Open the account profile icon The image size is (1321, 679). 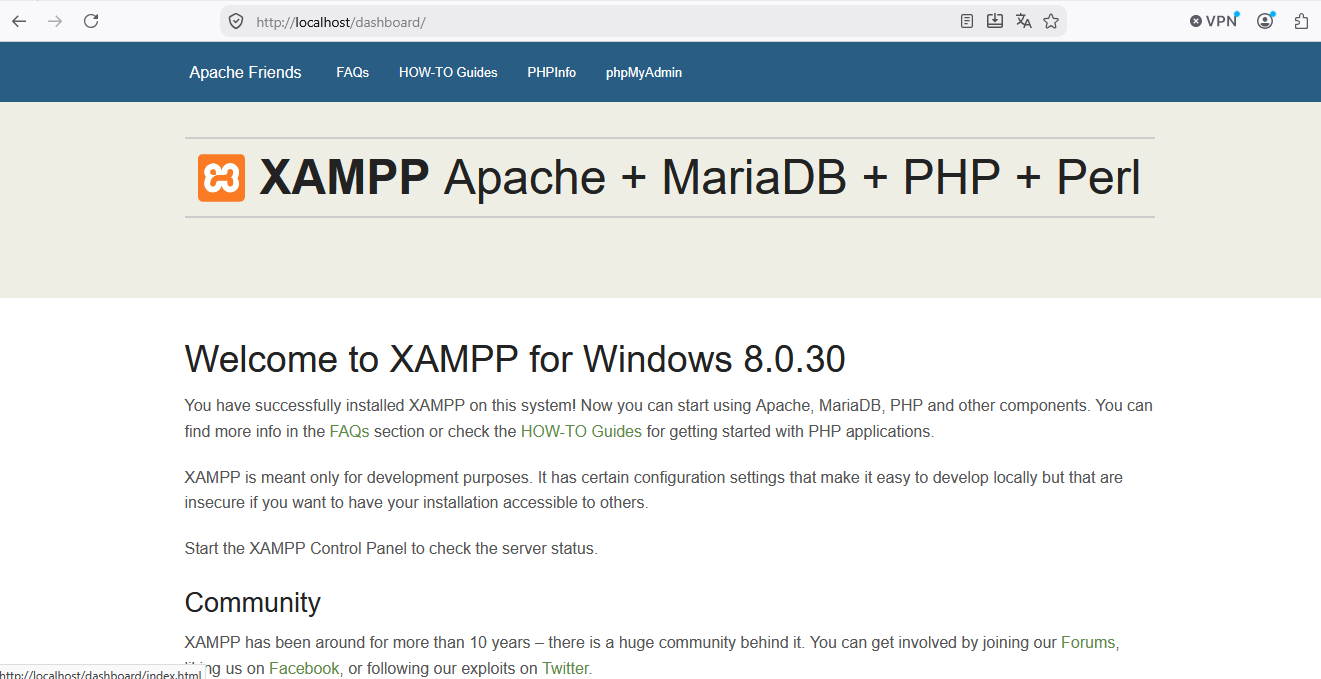pos(1266,21)
